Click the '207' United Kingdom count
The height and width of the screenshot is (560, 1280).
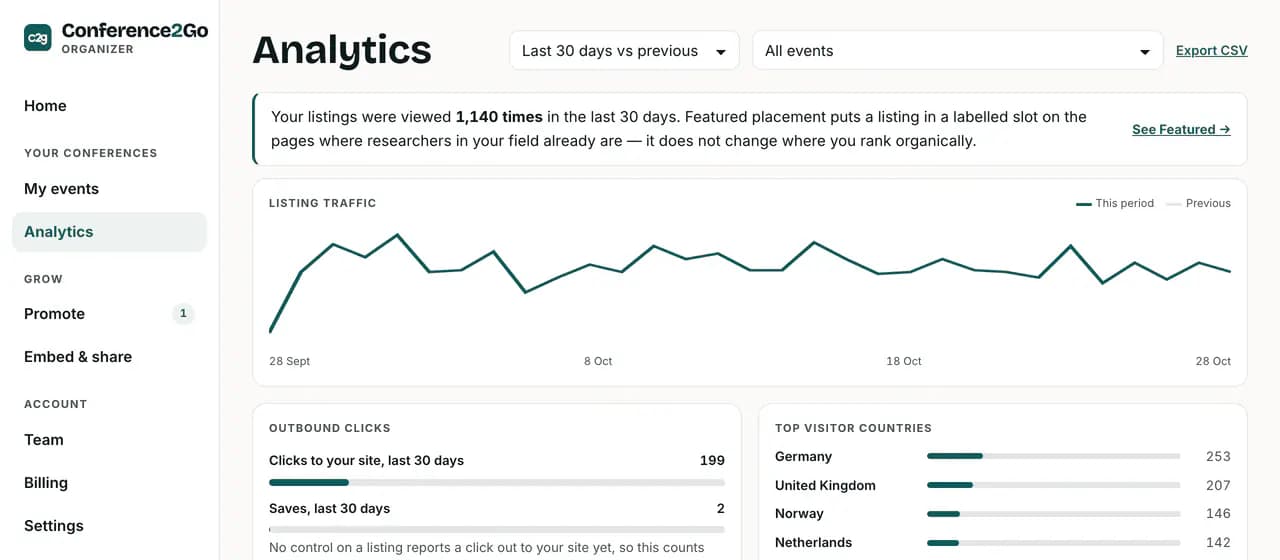[1218, 486]
